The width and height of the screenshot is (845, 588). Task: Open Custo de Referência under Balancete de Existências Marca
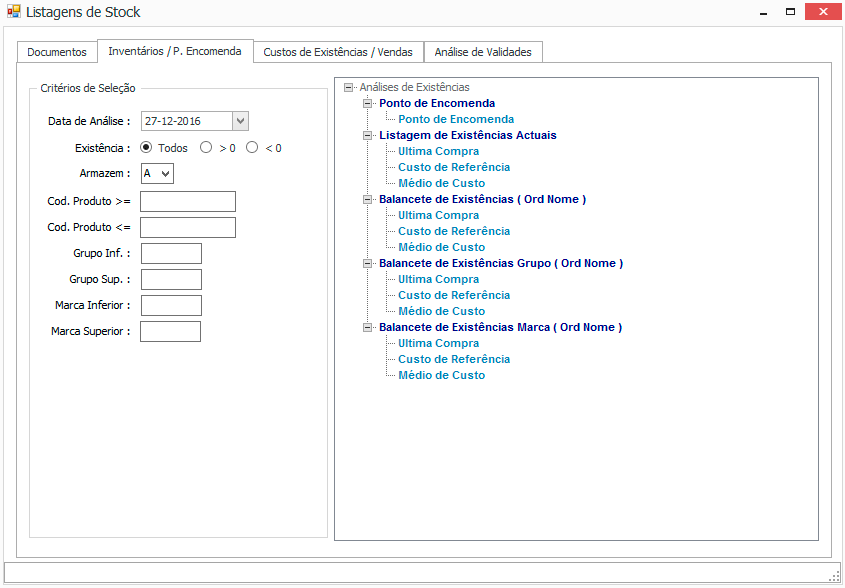(454, 359)
